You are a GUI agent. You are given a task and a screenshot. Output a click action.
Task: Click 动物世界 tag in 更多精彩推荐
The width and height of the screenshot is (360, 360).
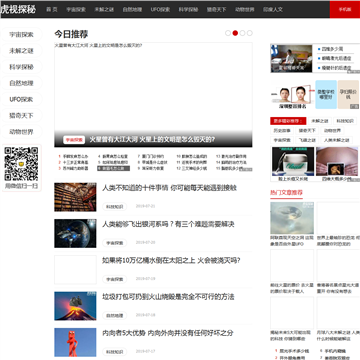332,131
